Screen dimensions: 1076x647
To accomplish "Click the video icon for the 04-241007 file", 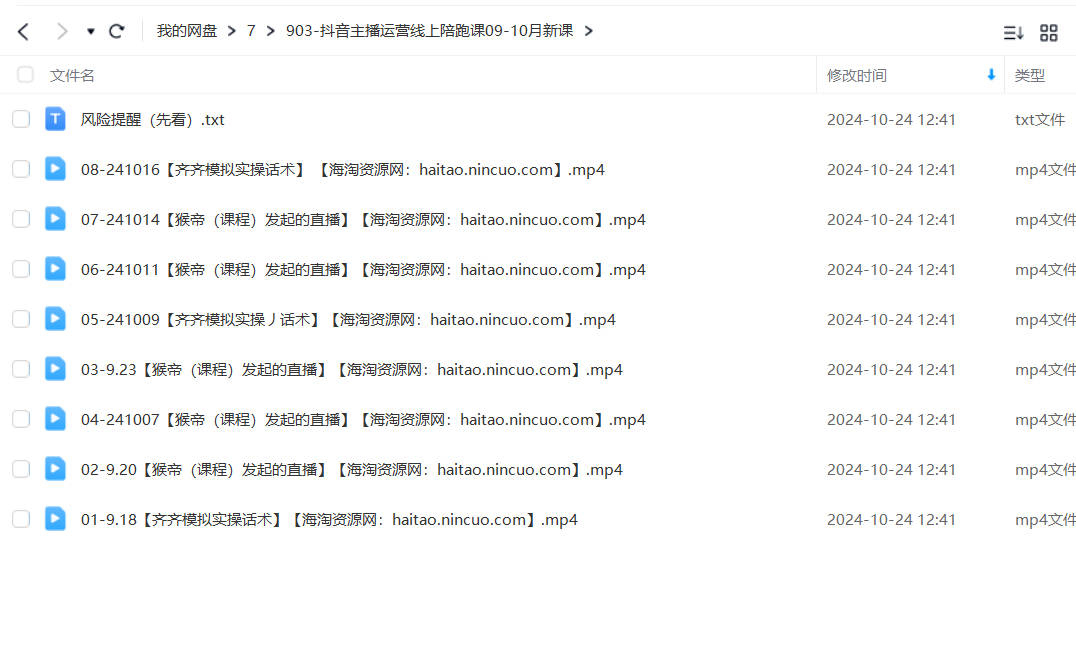I will pyautogui.click(x=56, y=419).
